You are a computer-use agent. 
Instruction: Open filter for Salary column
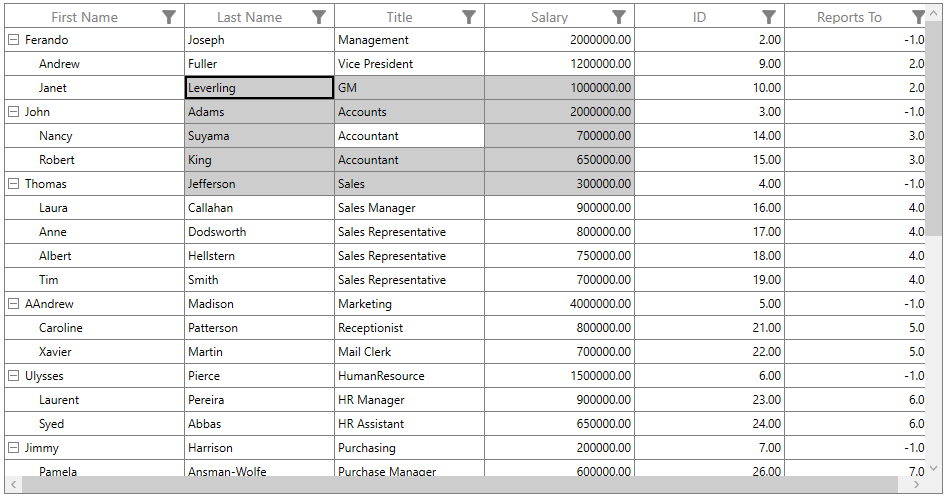pos(619,17)
